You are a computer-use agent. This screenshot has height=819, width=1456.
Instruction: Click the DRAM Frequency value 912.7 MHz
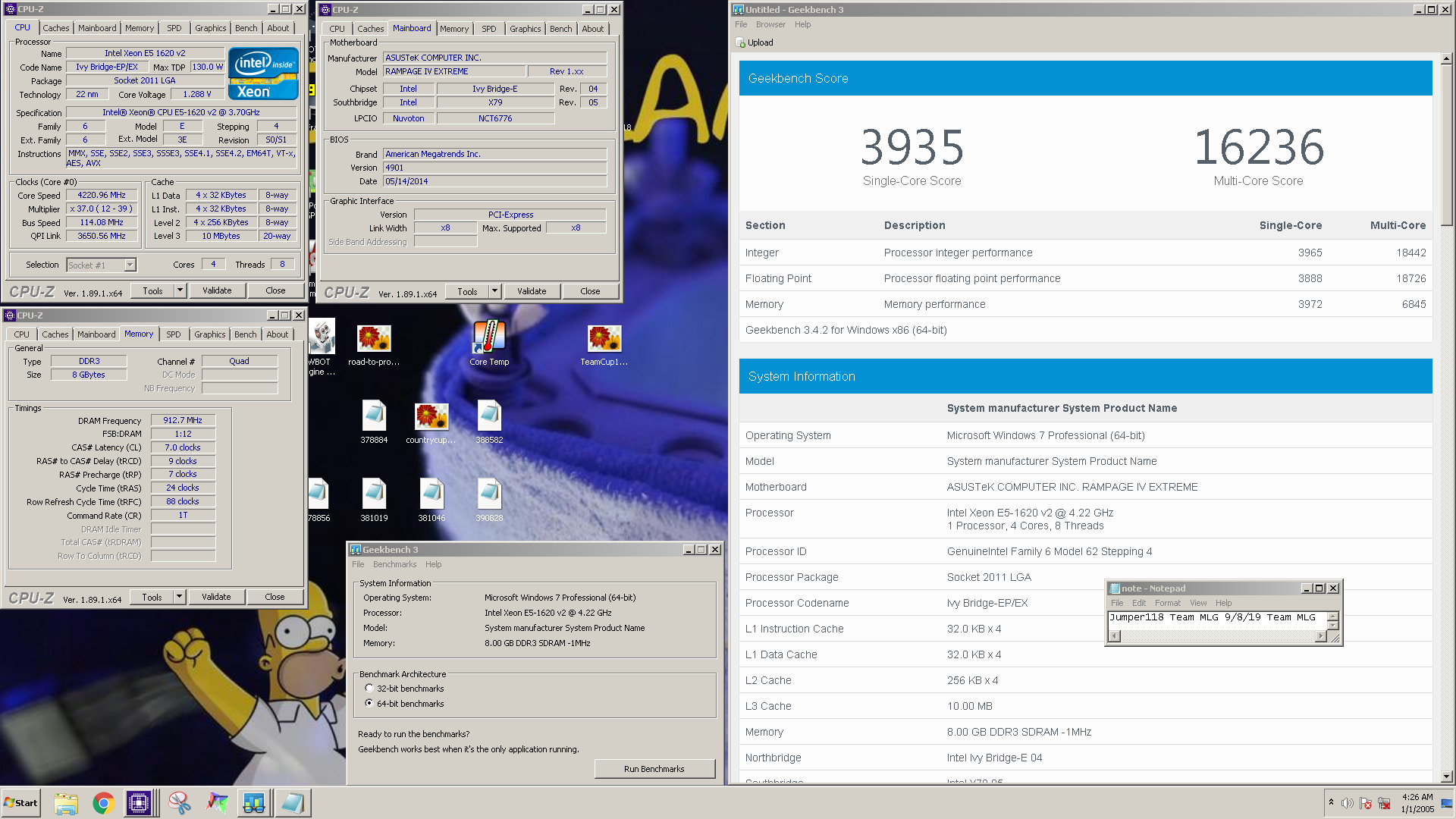point(183,420)
